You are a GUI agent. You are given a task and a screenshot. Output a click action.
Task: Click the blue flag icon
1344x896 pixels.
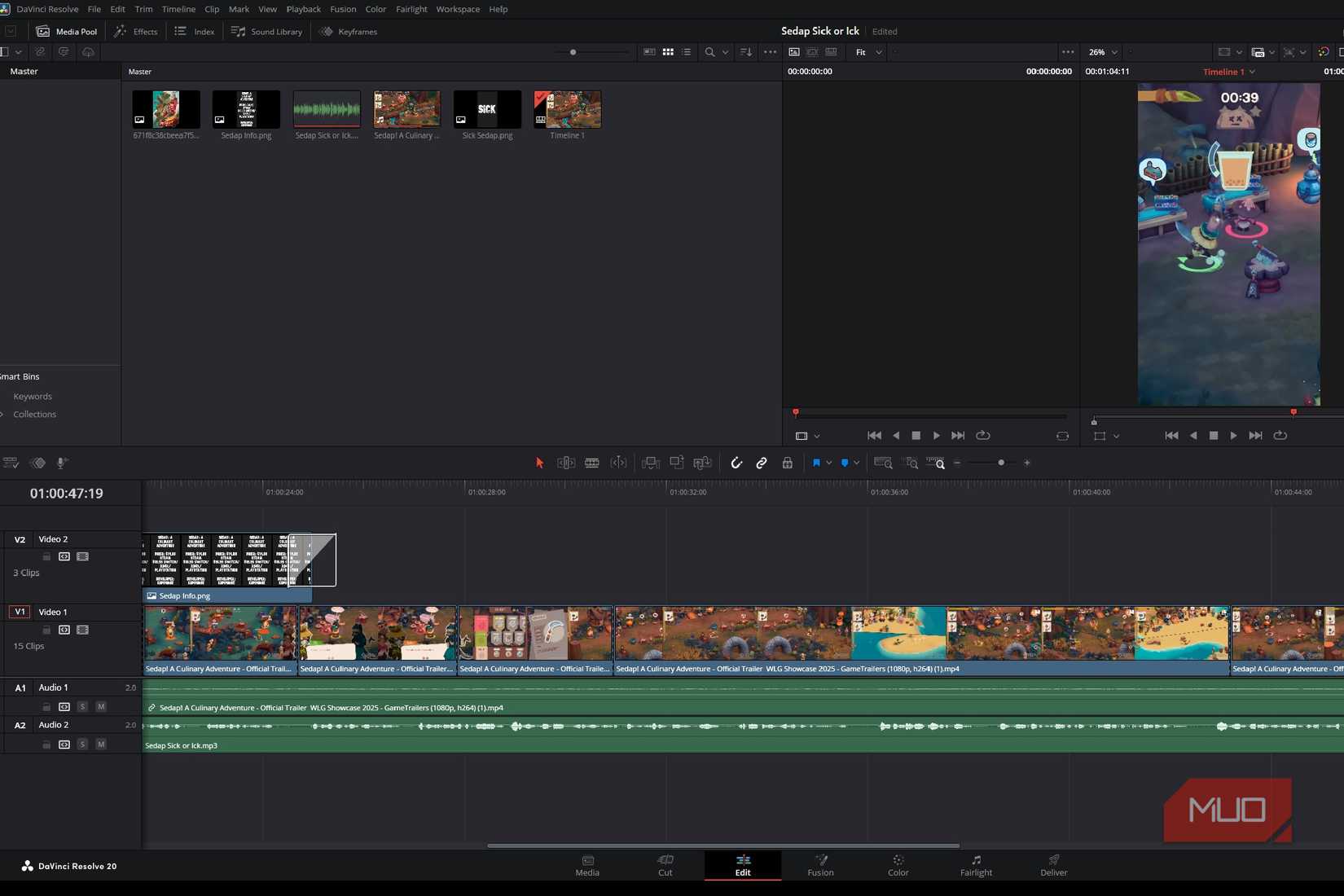click(x=816, y=463)
